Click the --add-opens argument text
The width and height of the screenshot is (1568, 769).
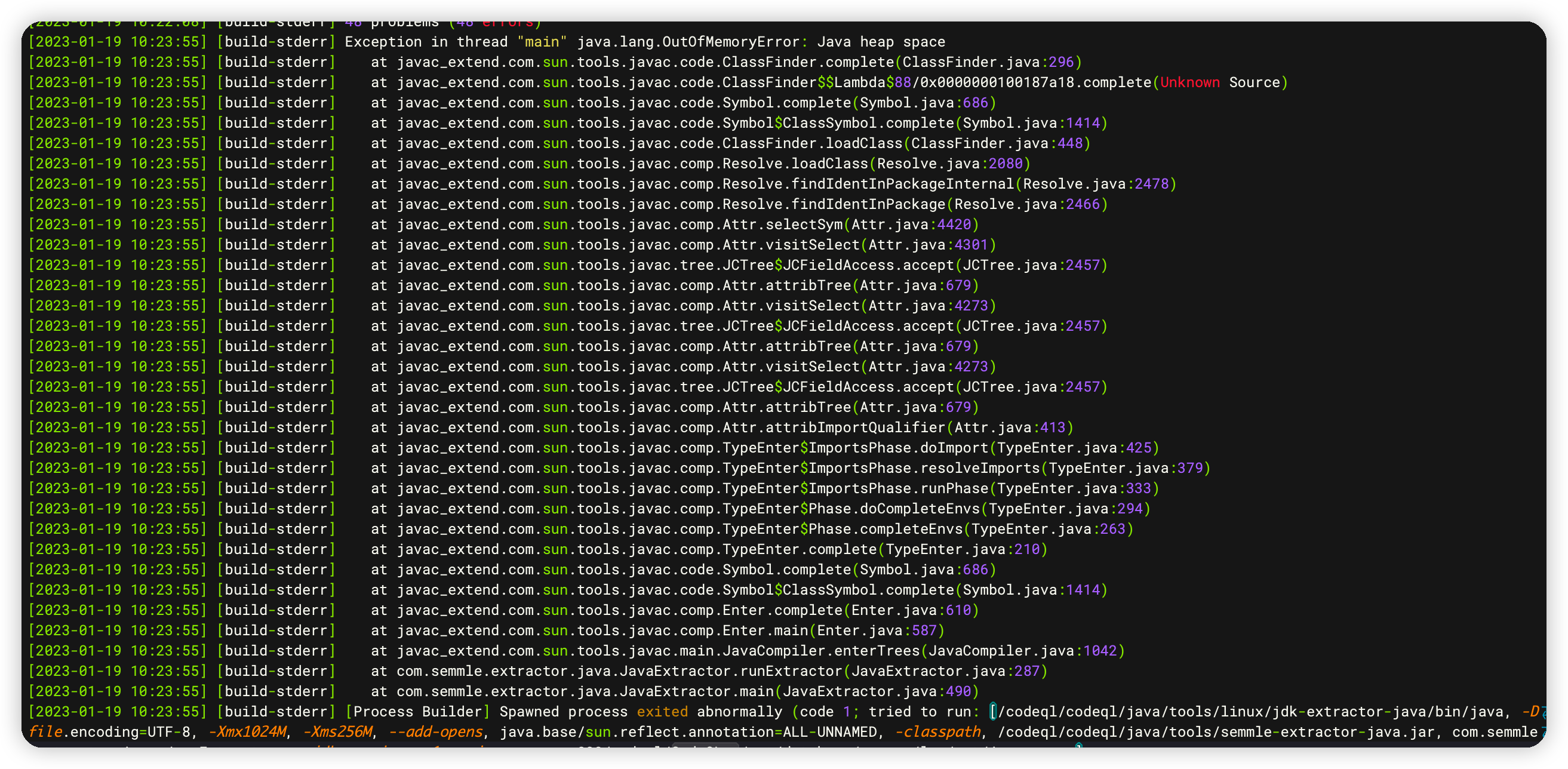pyautogui.click(x=435, y=732)
